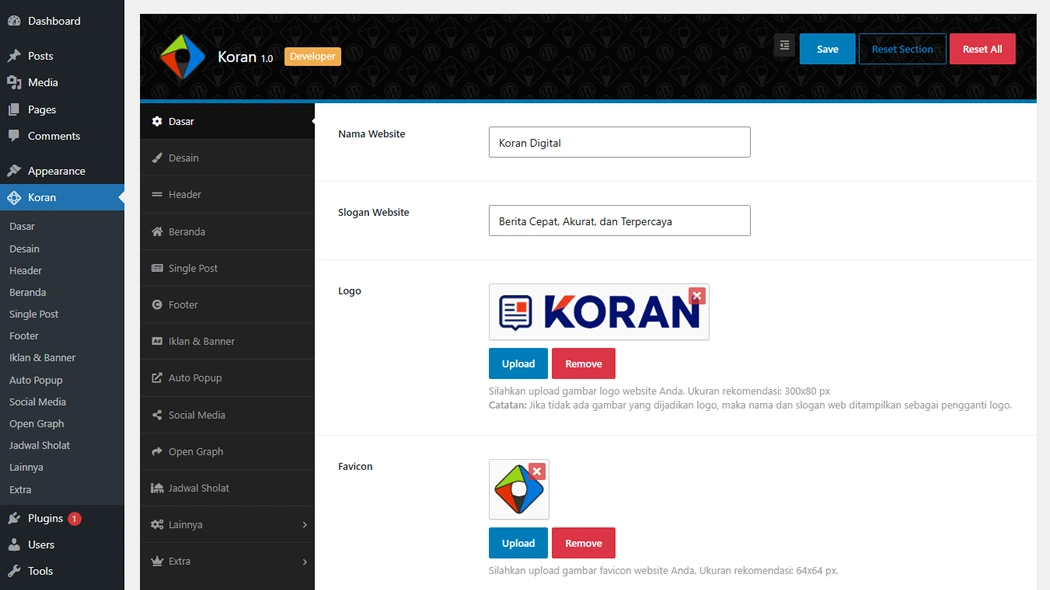This screenshot has height=590, width=1050.
Task: Click the Media library icon
Action: [14, 82]
